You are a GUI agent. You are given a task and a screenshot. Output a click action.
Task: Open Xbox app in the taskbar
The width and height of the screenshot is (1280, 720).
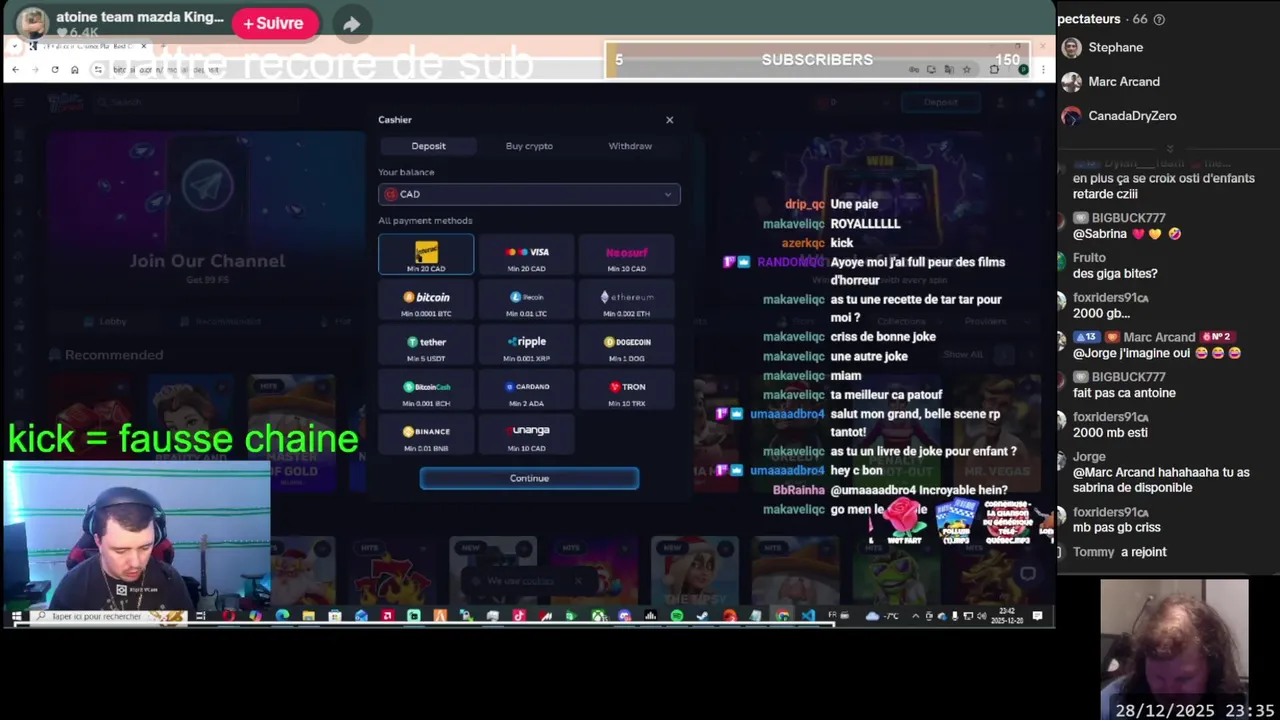[x=598, y=616]
